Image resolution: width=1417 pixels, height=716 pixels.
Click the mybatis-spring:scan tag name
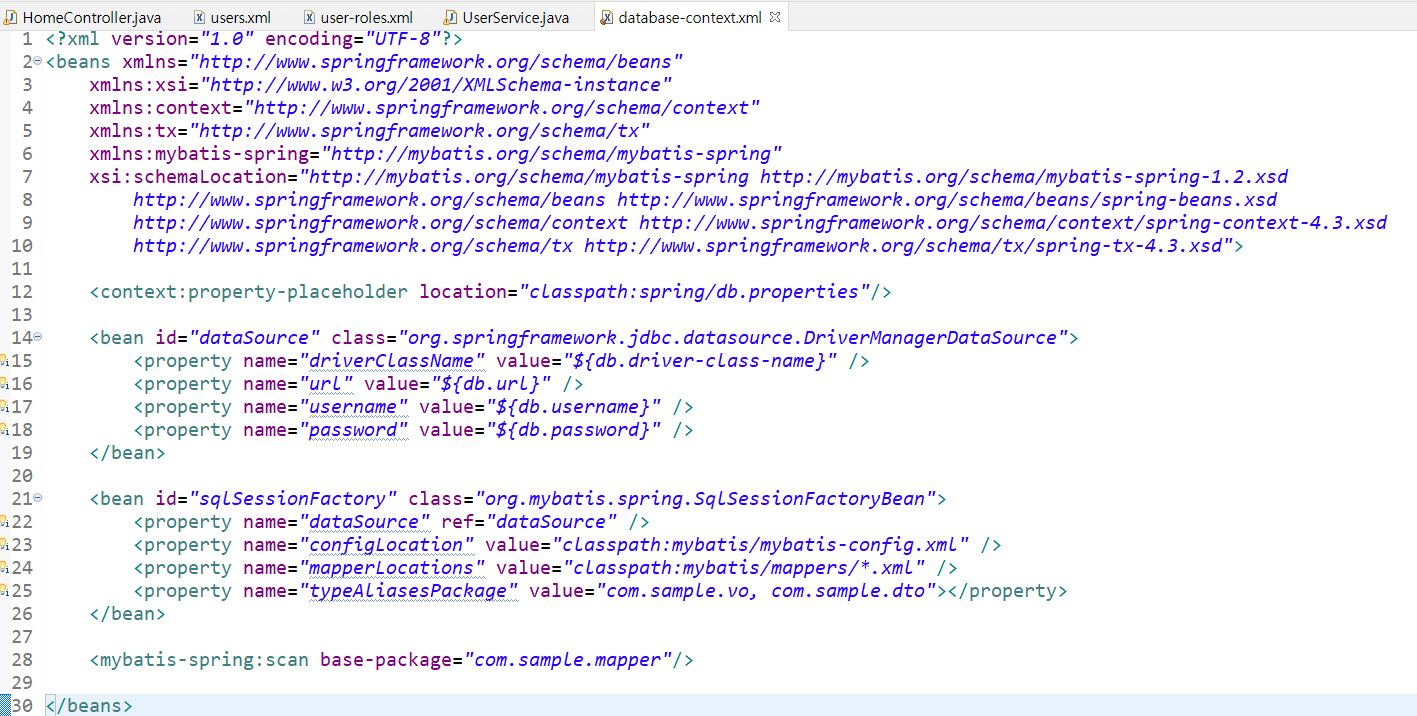click(x=205, y=660)
